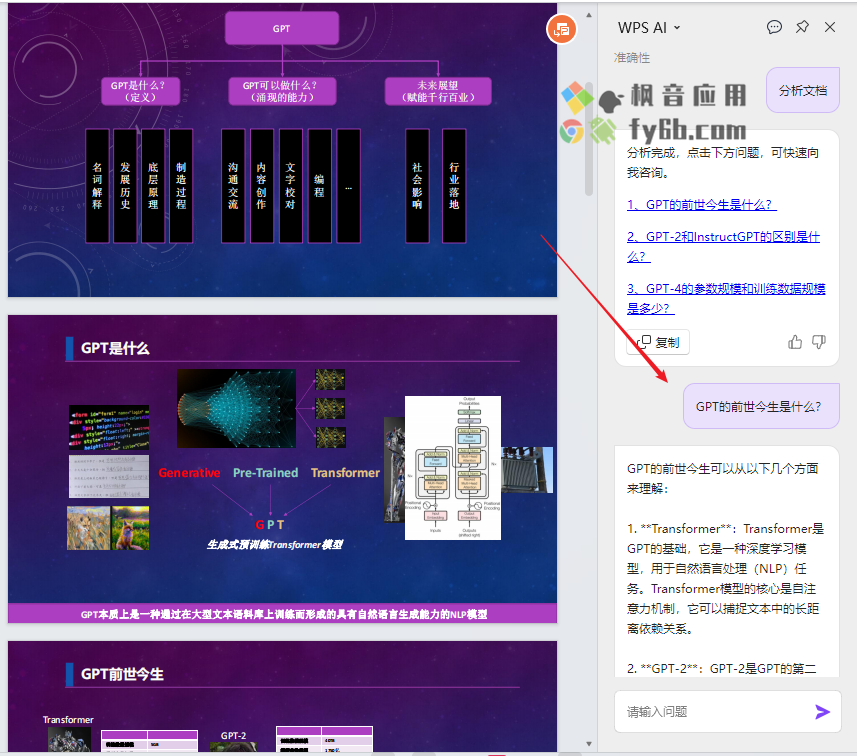
Task: Click the 内容创作 vertical box
Action: click(x=262, y=186)
